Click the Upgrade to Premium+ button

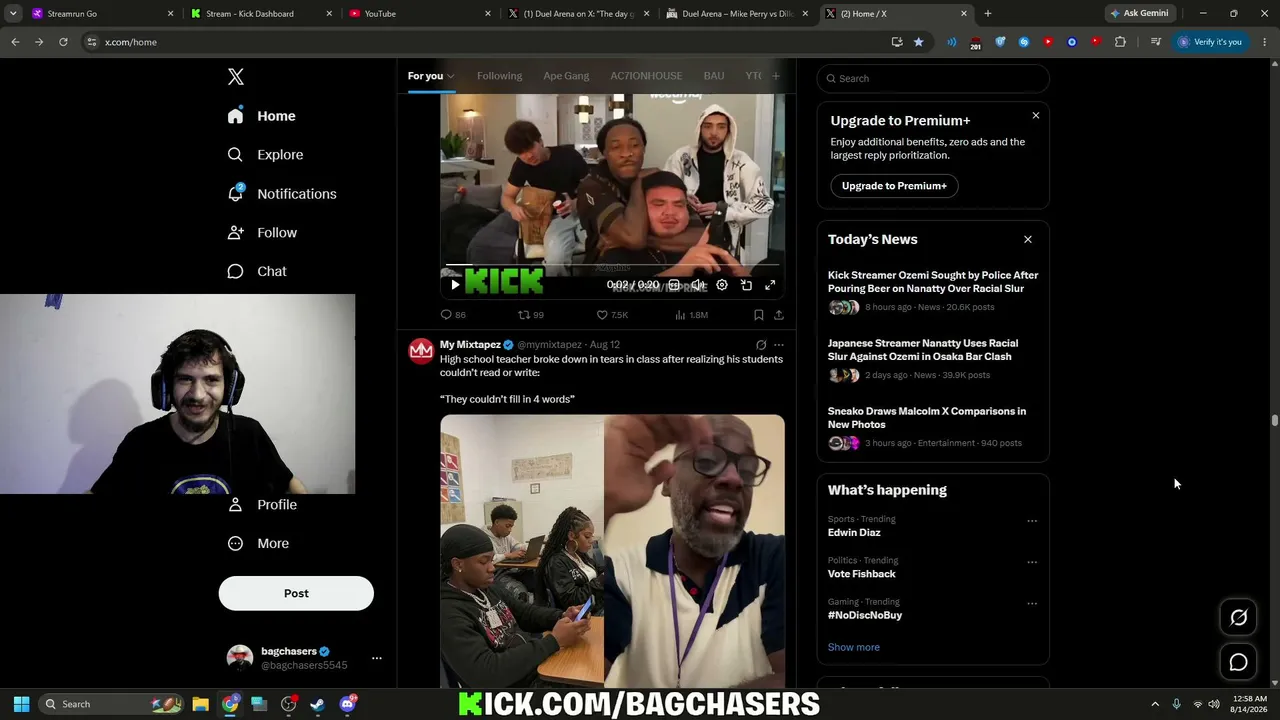894,186
